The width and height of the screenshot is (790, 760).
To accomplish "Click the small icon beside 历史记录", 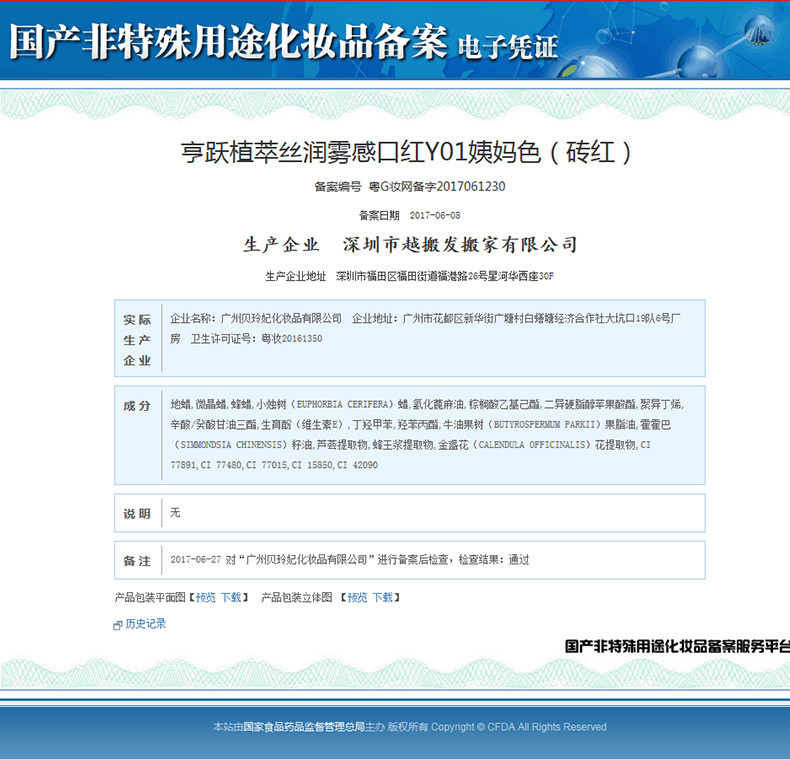I will (x=118, y=625).
